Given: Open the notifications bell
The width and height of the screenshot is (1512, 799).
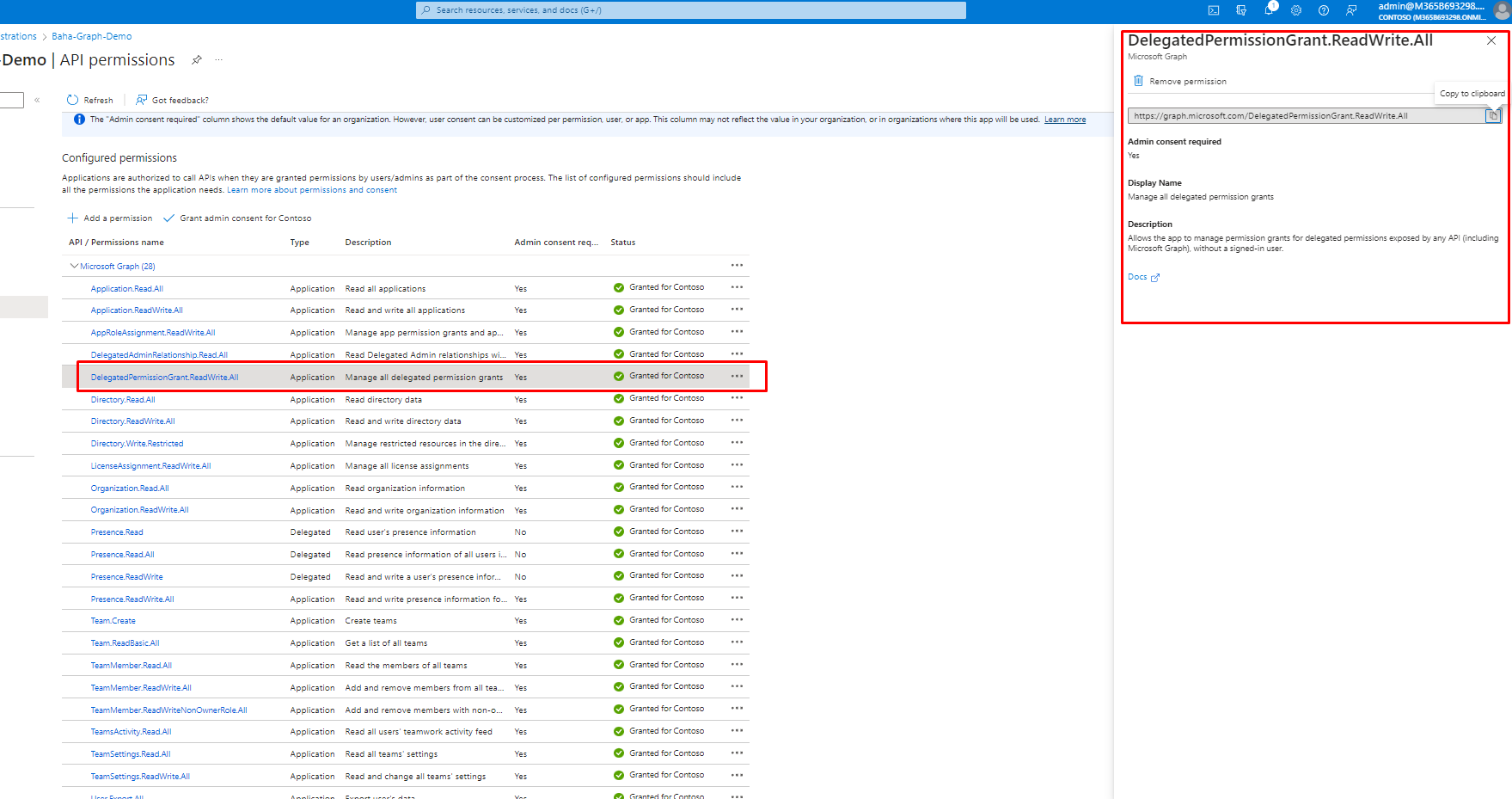Looking at the screenshot, I should click(x=1269, y=9).
